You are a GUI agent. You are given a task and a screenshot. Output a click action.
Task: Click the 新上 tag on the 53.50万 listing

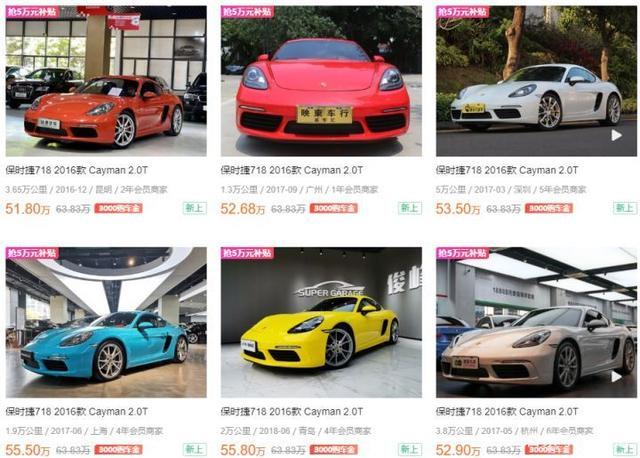click(625, 208)
